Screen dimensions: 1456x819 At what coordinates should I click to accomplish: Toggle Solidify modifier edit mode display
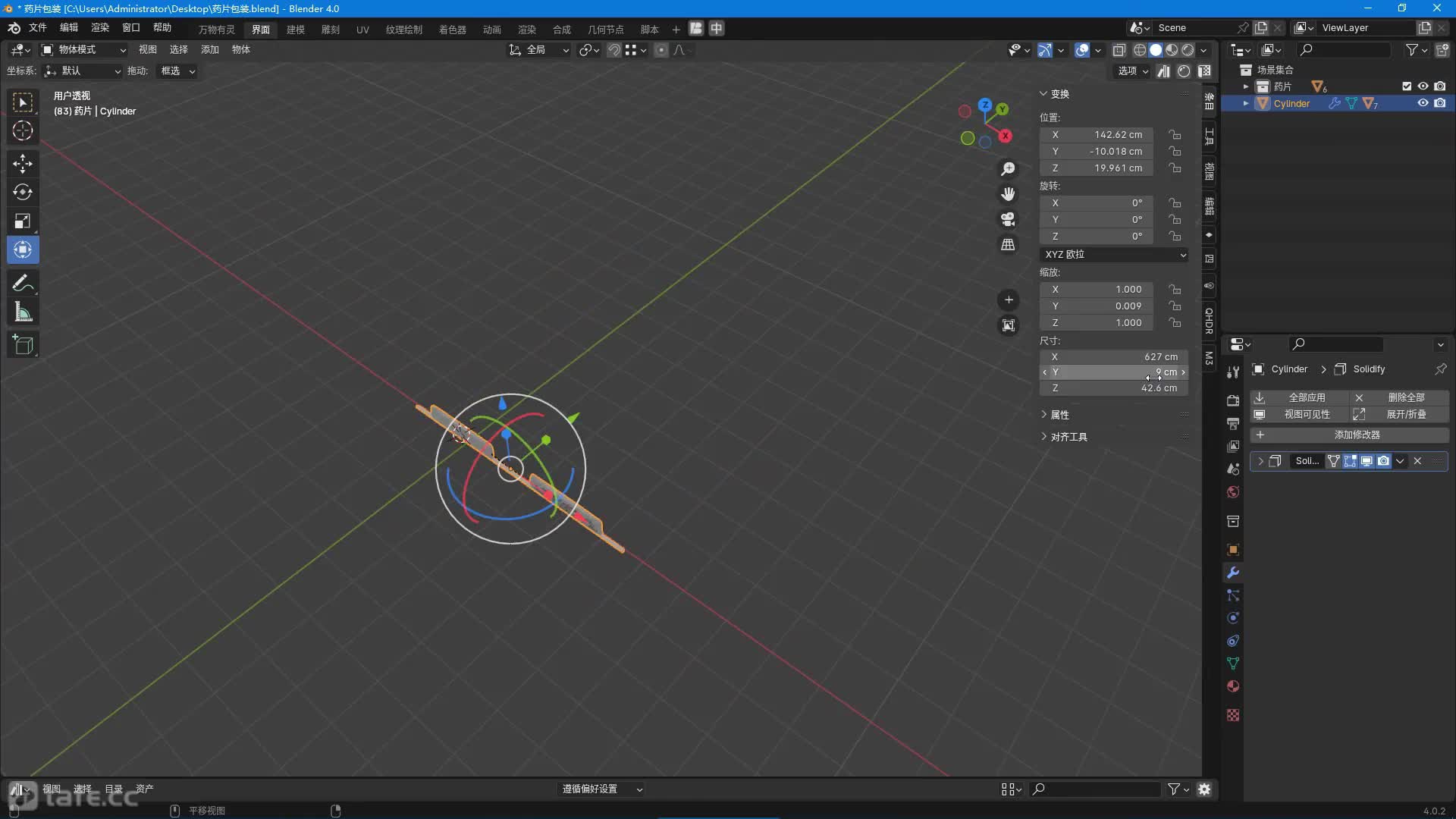1350,460
